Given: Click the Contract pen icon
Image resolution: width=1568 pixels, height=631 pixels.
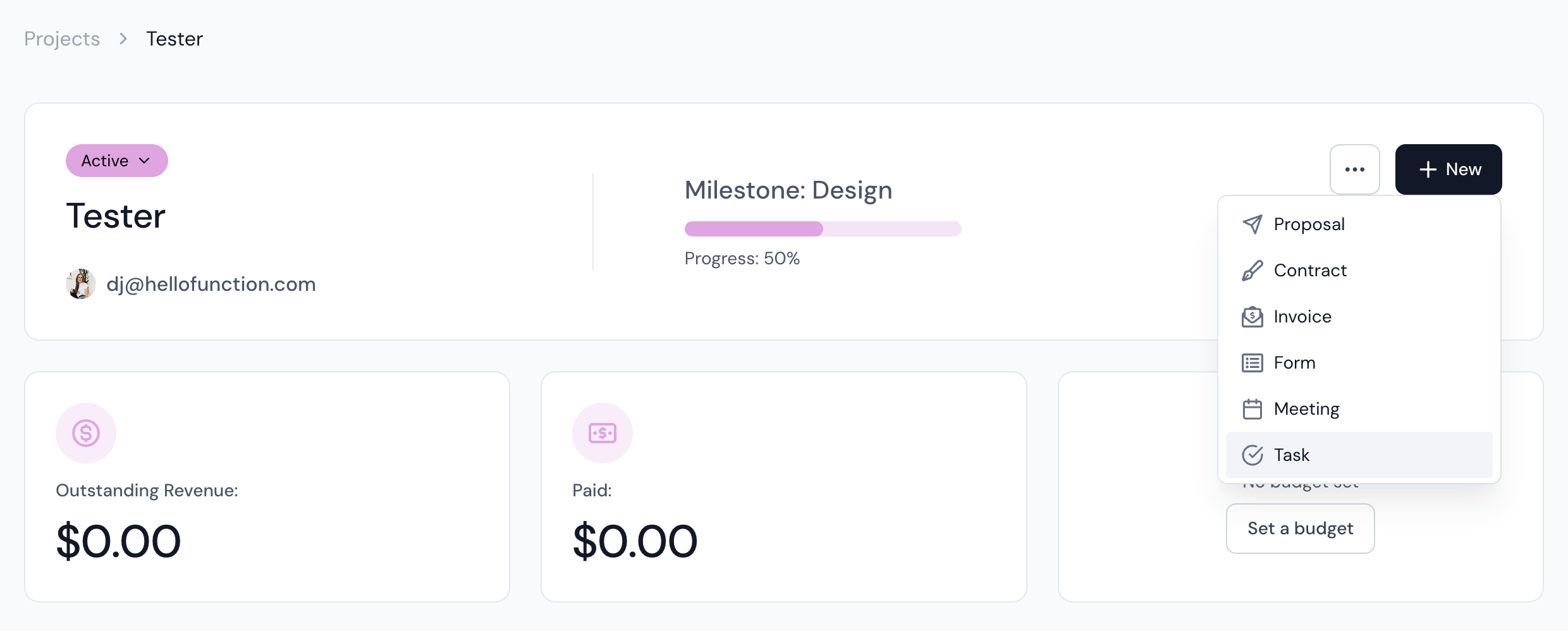Looking at the screenshot, I should pos(1252,271).
